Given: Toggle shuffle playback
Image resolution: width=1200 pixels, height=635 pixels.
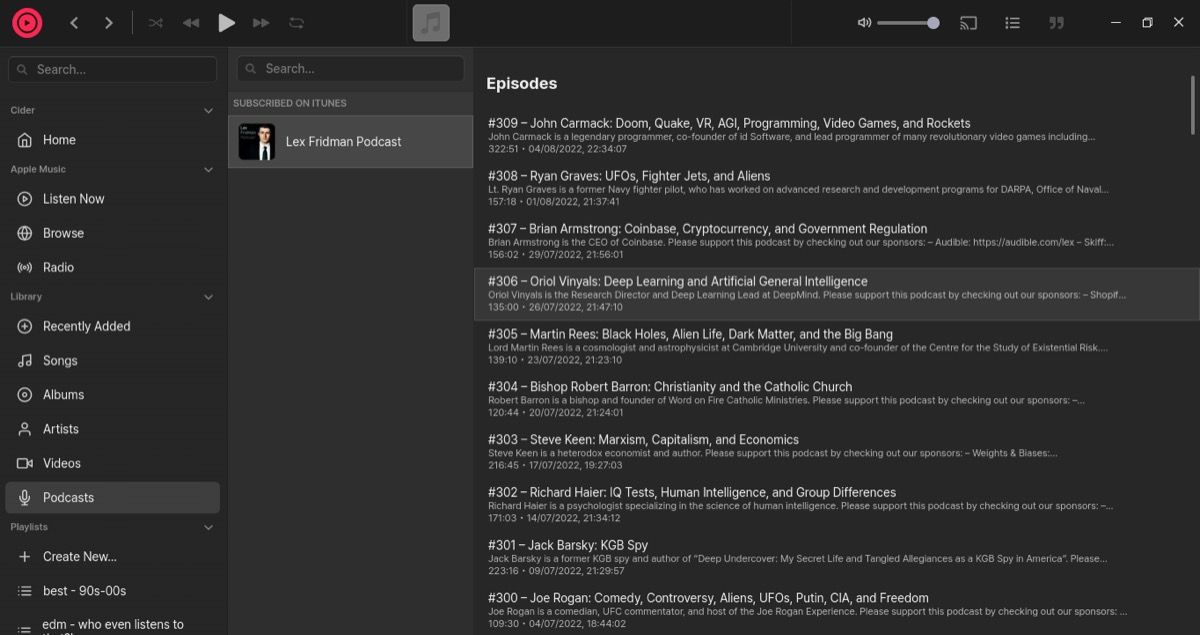Looking at the screenshot, I should [x=155, y=23].
